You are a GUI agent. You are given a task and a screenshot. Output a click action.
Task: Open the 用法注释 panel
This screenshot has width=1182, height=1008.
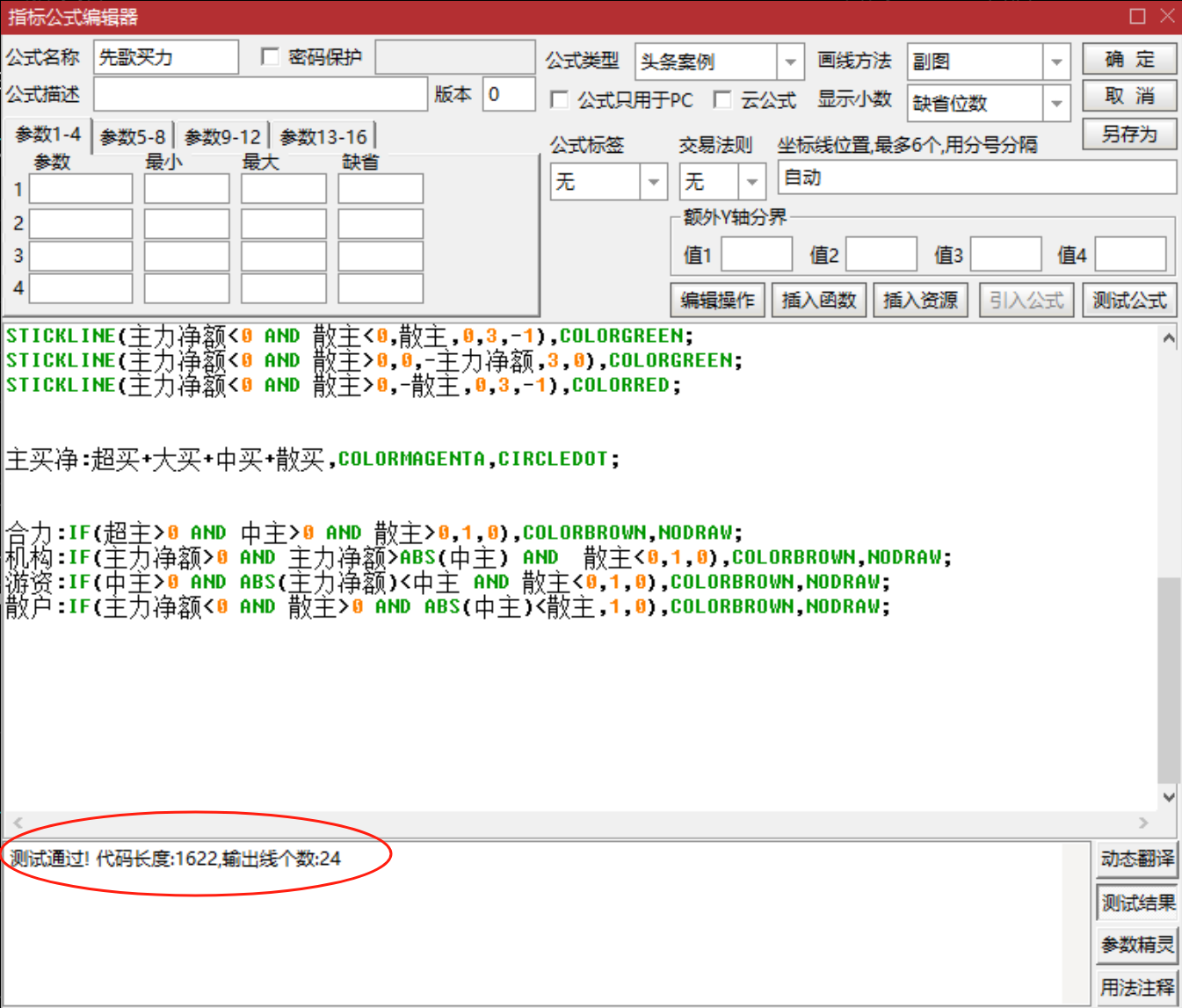[1136, 987]
